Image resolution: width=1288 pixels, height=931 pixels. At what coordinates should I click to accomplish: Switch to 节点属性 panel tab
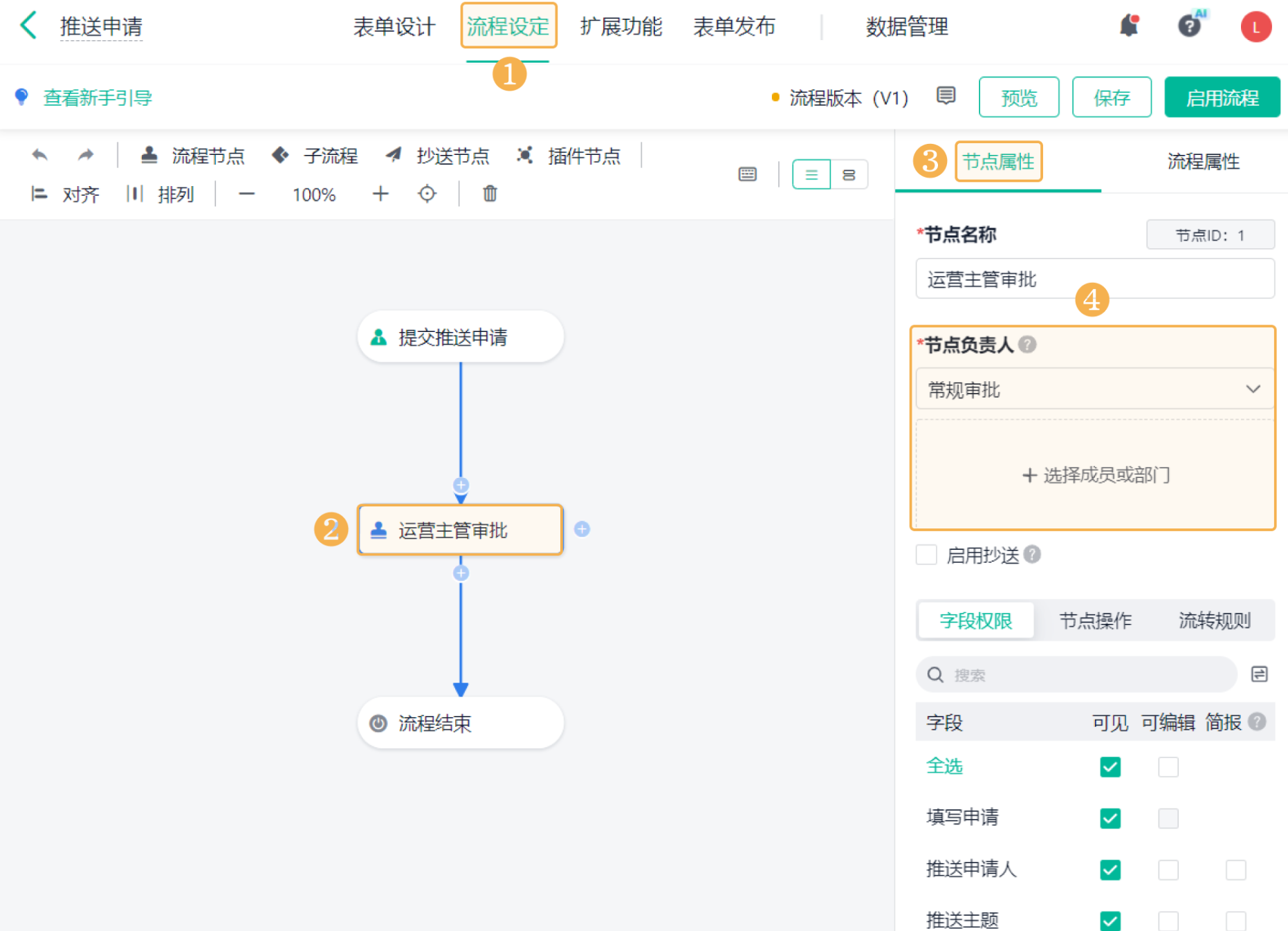(x=998, y=162)
